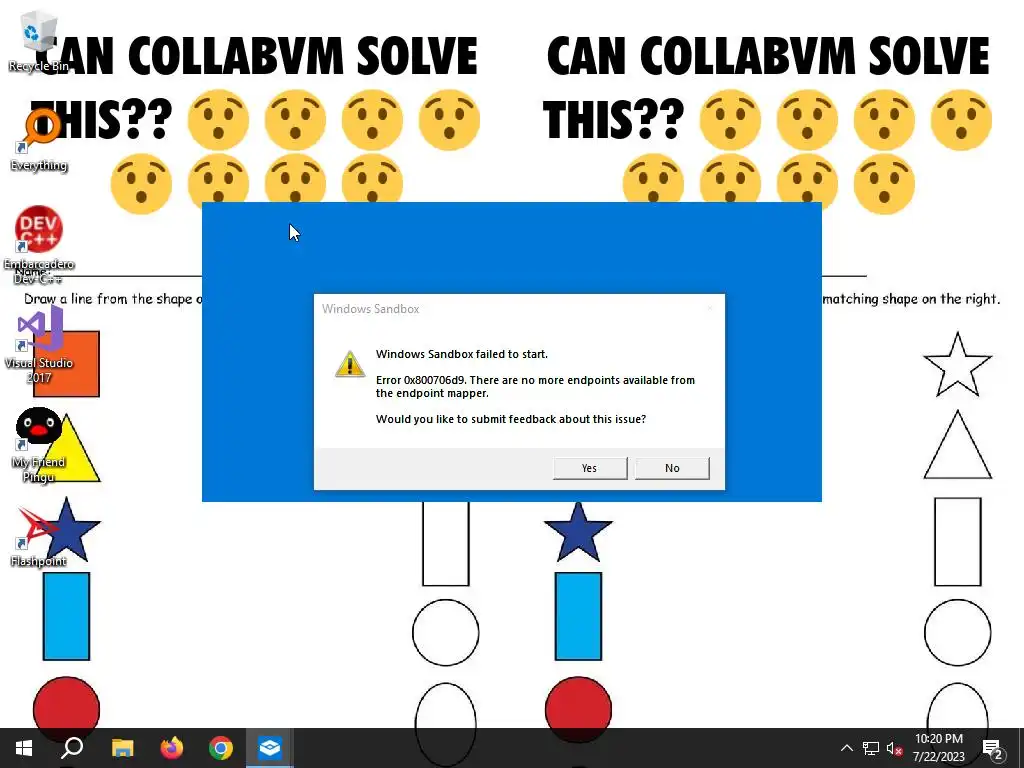
Task: Launch Firefox from the taskbar
Action: coord(172,748)
